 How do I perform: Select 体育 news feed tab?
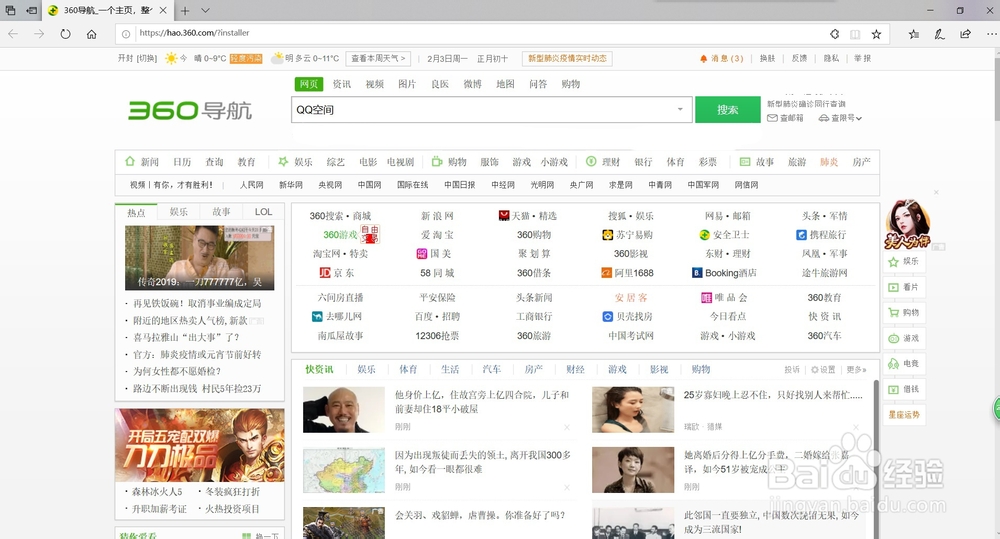tap(408, 369)
